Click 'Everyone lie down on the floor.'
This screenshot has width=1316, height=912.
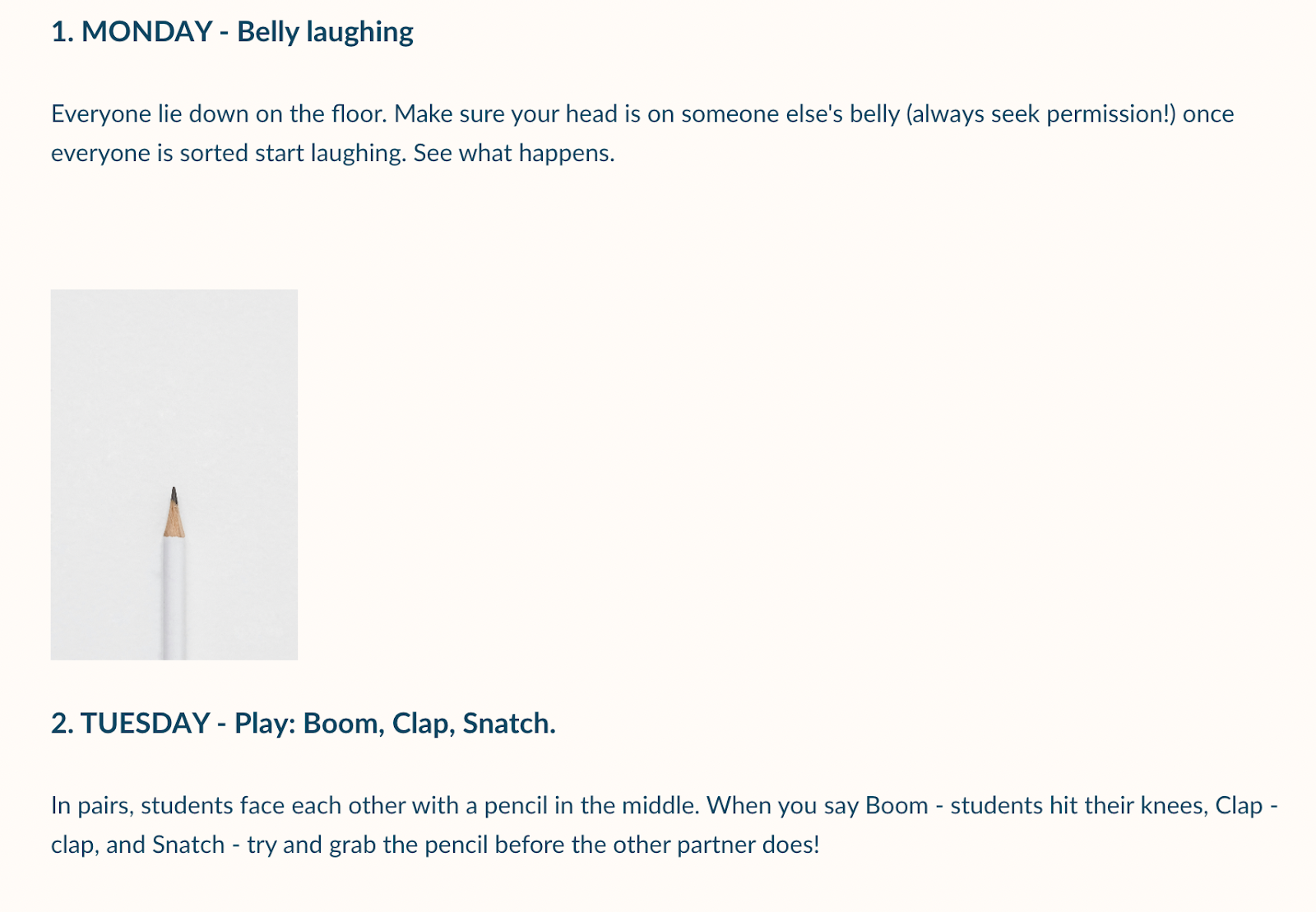(x=219, y=113)
